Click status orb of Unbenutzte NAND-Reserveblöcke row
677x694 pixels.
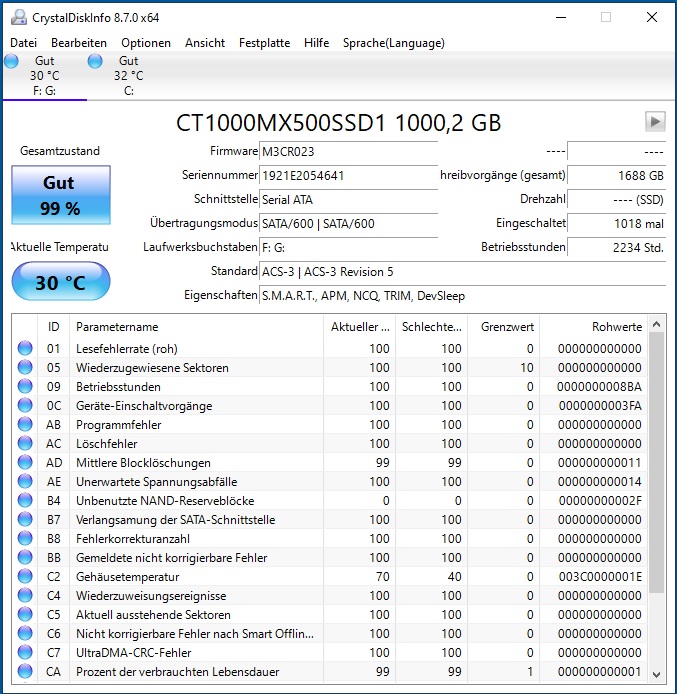(x=25, y=500)
